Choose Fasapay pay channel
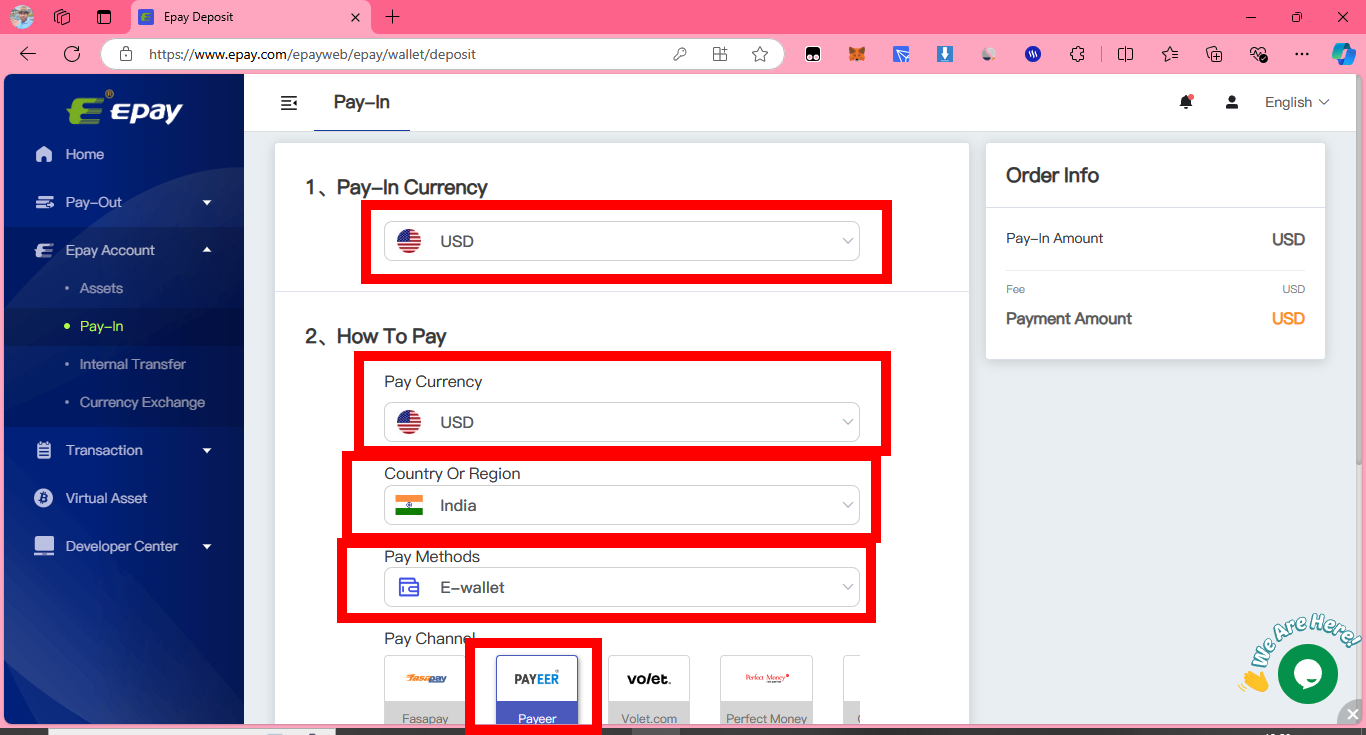The image size is (1366, 735). (425, 690)
